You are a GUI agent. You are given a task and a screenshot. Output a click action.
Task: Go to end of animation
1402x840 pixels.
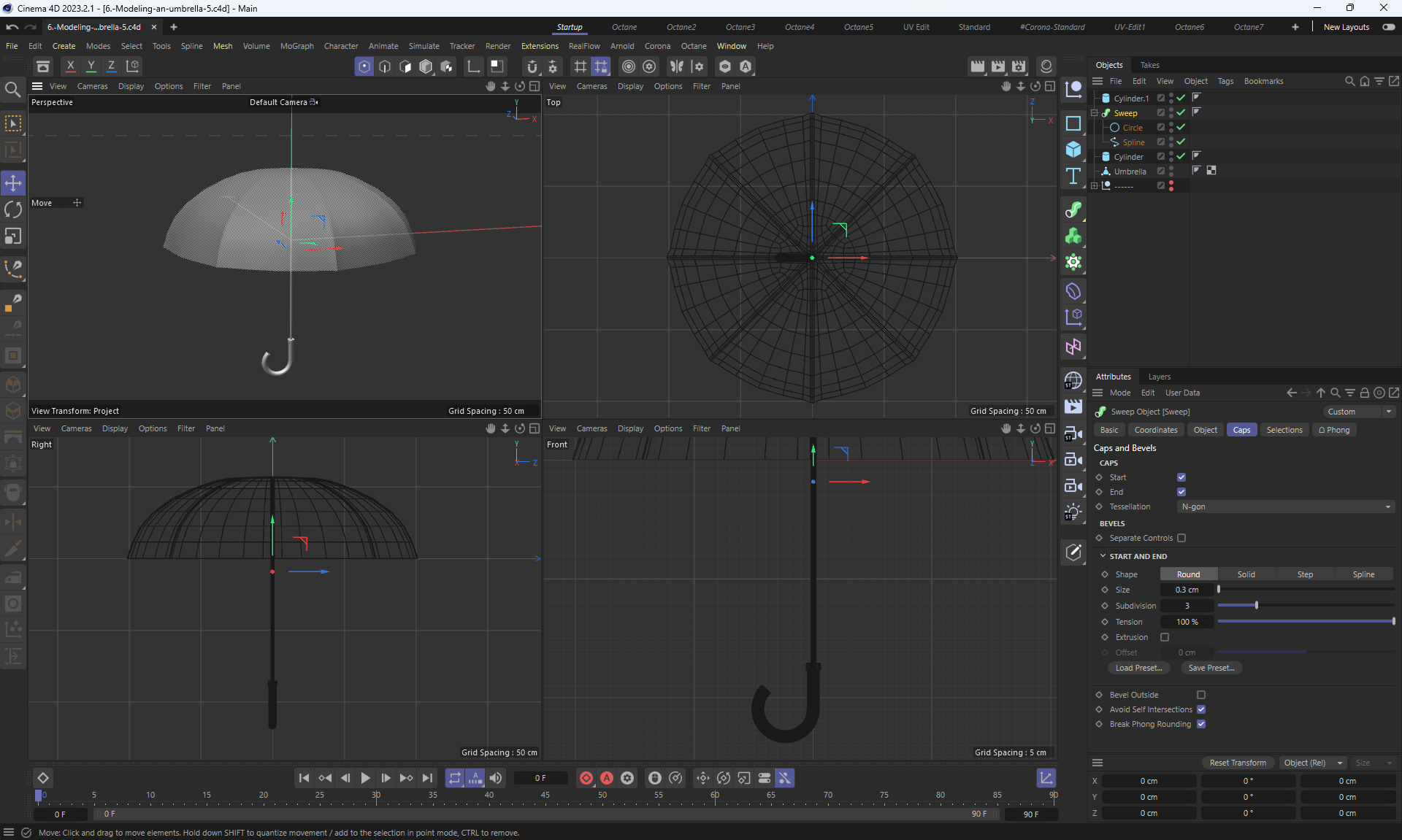tap(427, 778)
